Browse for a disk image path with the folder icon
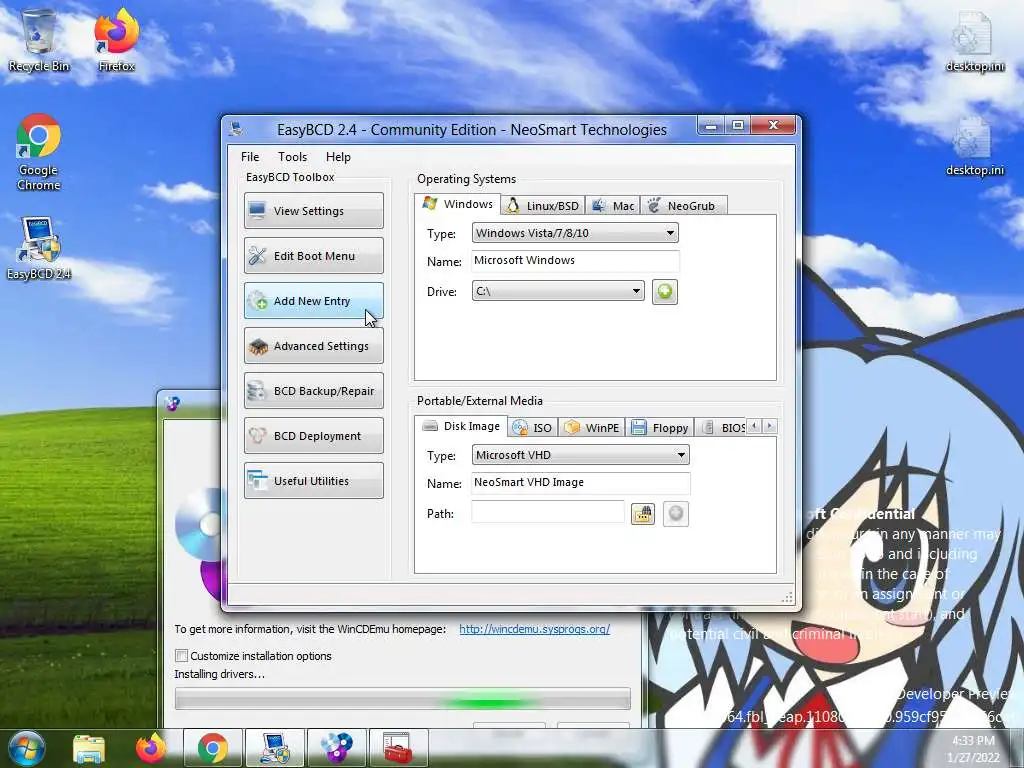This screenshot has width=1024, height=768. [643, 514]
